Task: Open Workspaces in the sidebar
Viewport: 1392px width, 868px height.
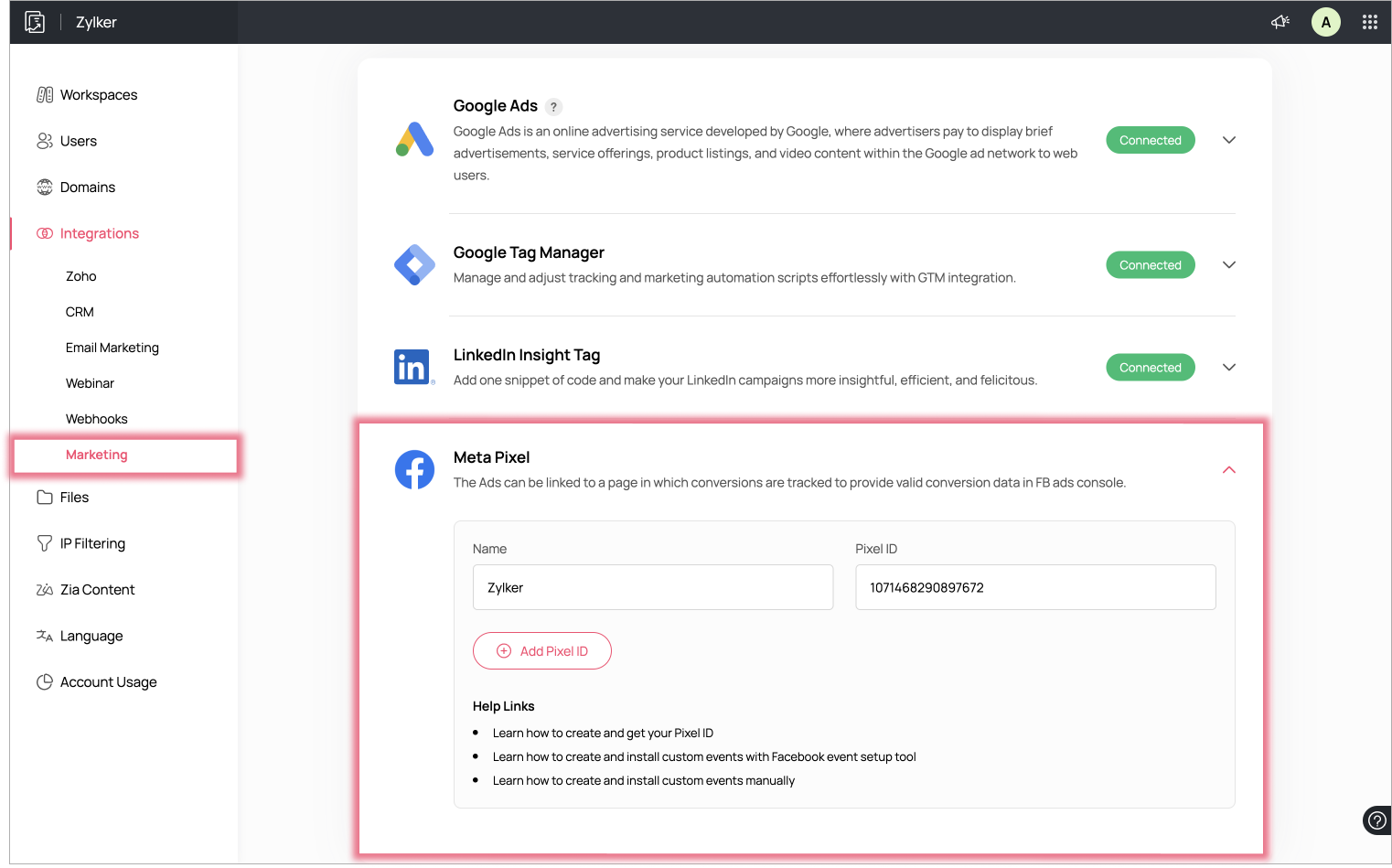Action: coord(99,95)
